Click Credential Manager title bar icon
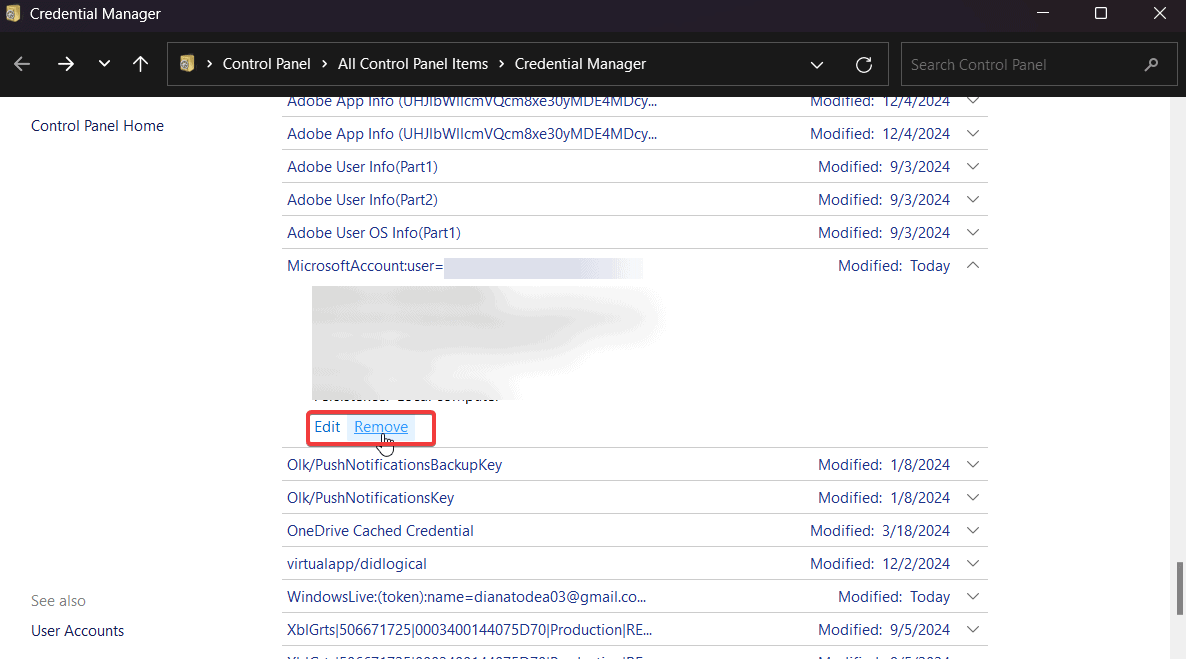Image resolution: width=1186 pixels, height=659 pixels. pos(13,14)
